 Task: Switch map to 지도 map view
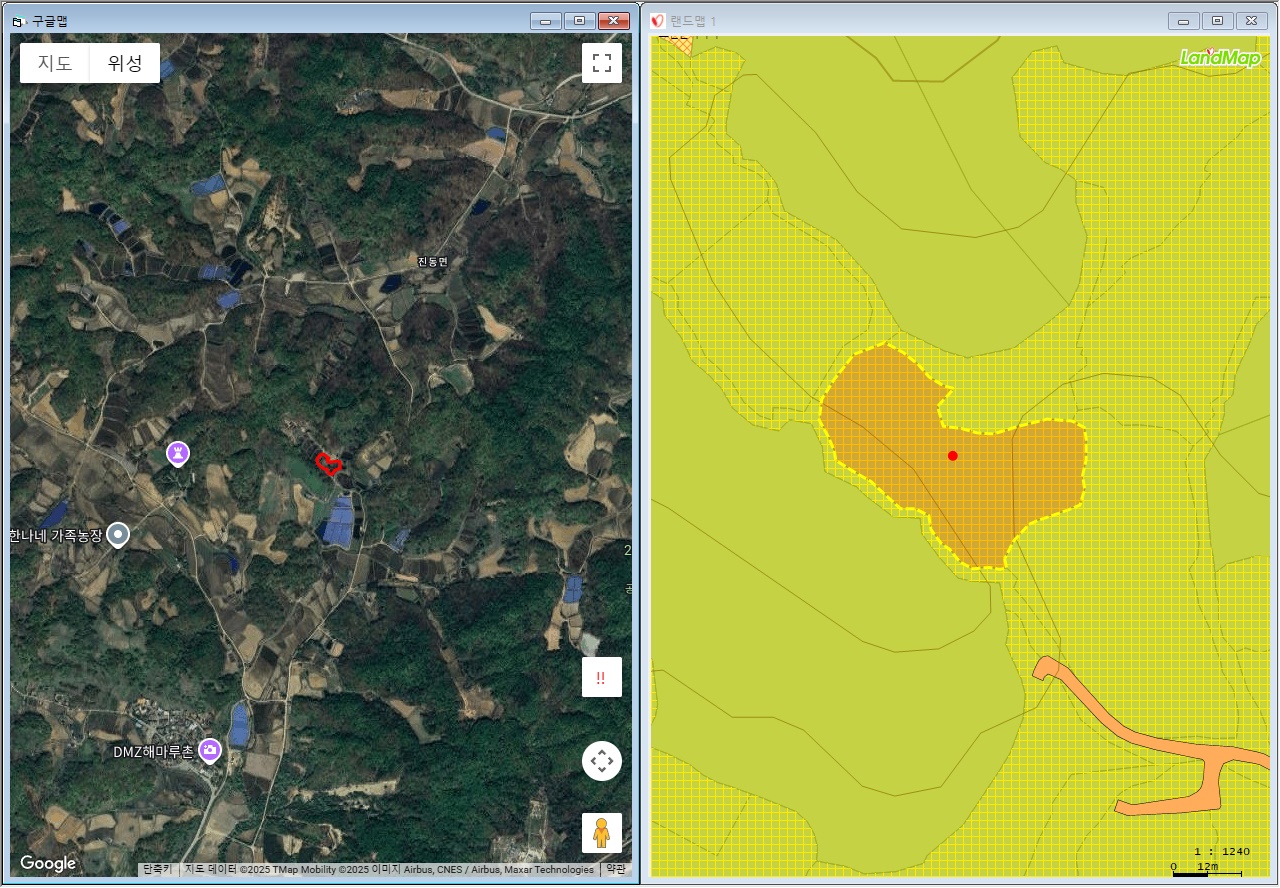pos(55,63)
